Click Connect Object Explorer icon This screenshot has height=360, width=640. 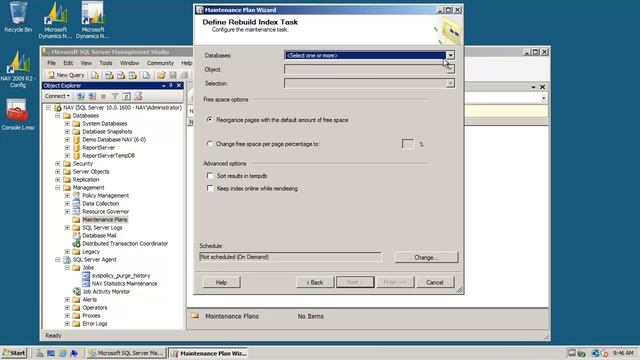tap(81, 96)
